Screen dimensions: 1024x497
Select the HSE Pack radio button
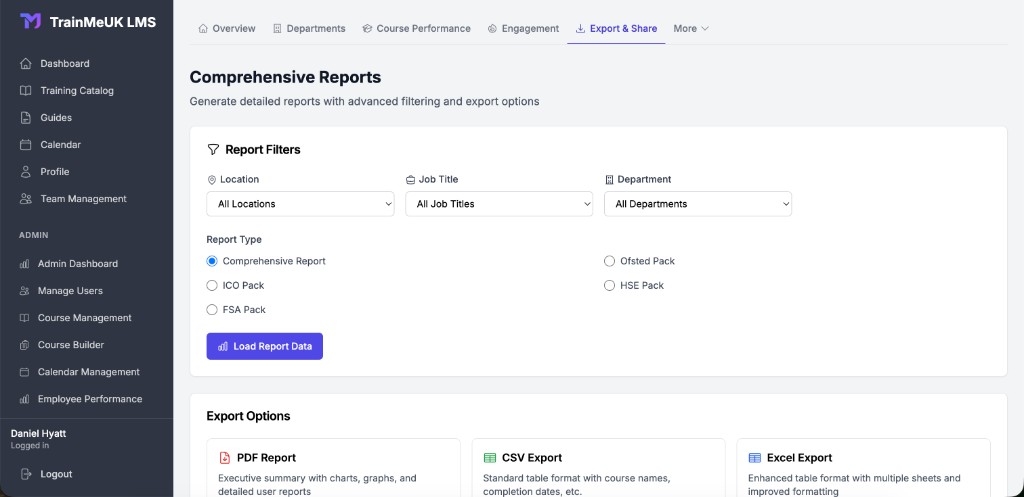coord(609,285)
